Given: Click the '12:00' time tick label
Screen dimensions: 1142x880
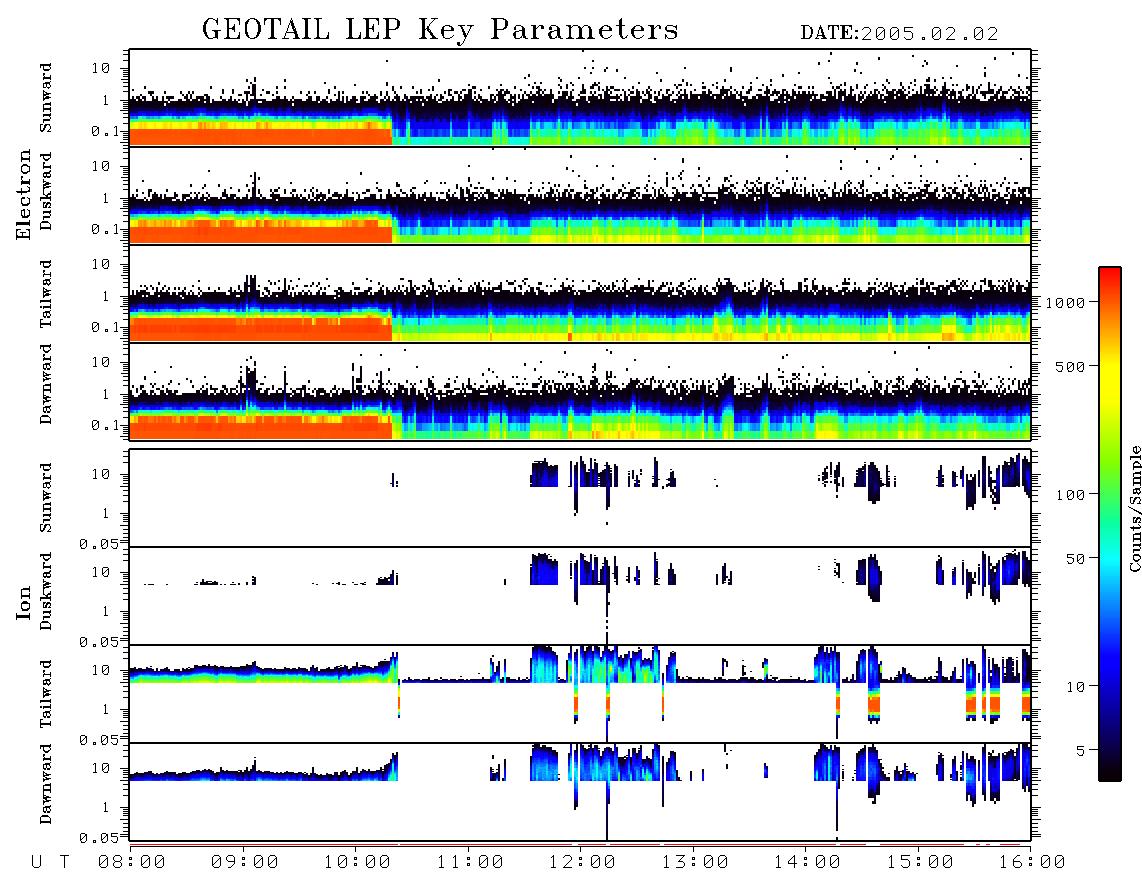Looking at the screenshot, I should 582,862.
